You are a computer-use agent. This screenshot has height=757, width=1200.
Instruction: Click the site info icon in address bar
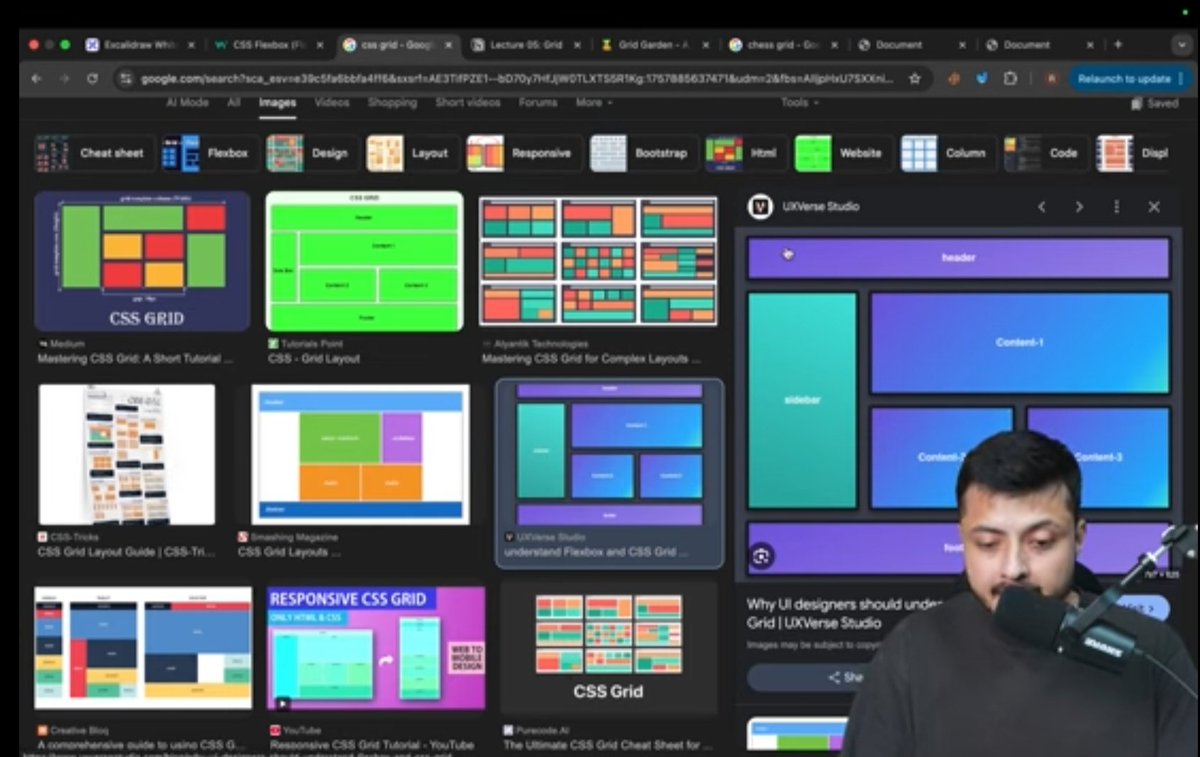(126, 78)
